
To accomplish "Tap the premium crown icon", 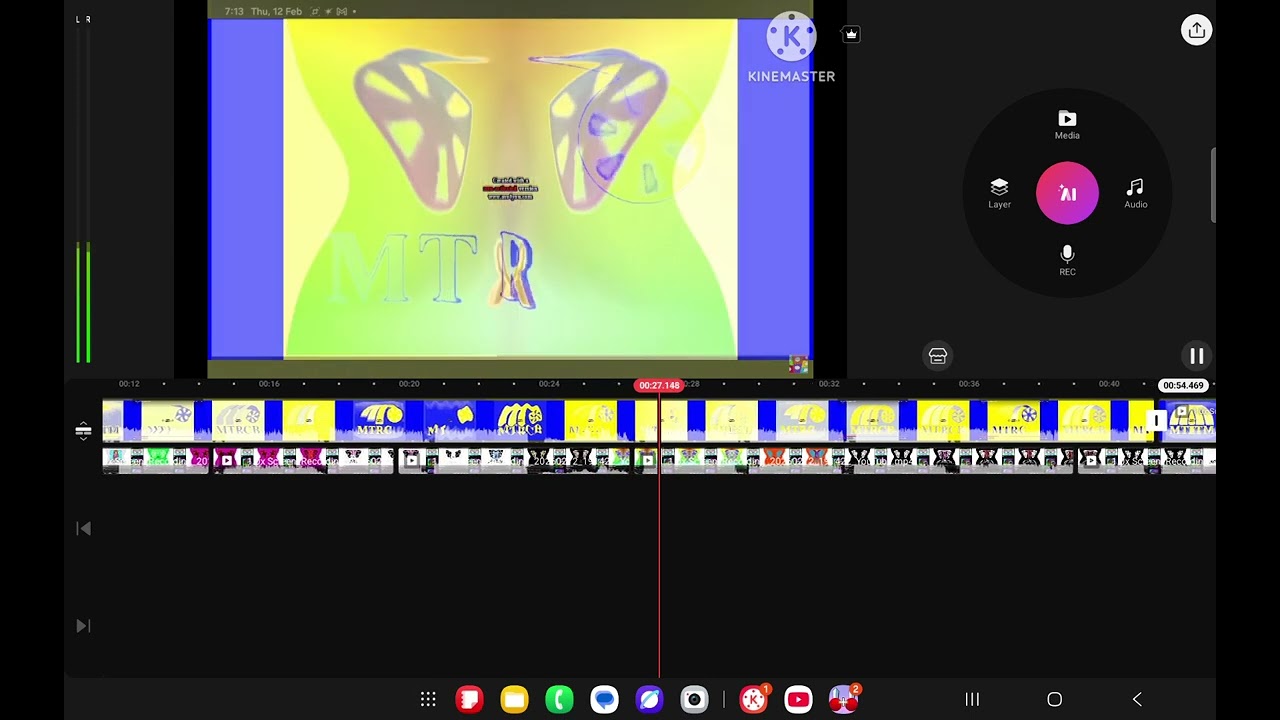I will coord(851,34).
